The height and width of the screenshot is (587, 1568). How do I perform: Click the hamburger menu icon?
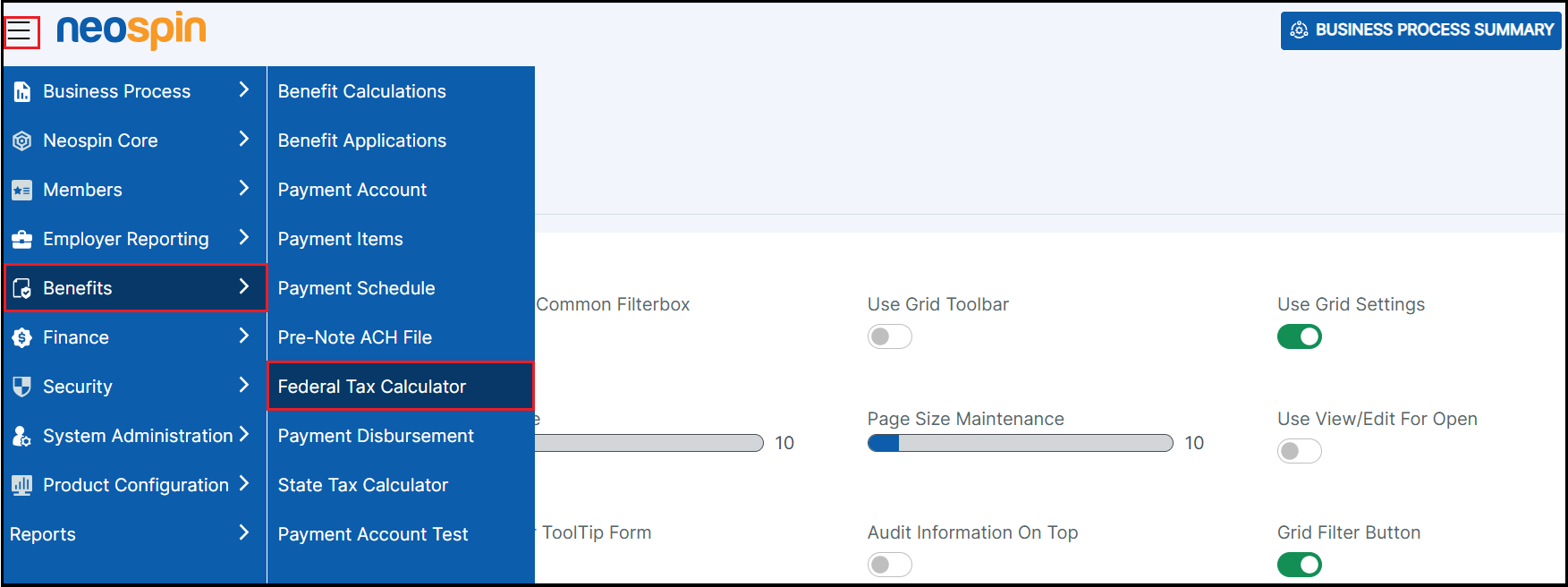coord(20,32)
